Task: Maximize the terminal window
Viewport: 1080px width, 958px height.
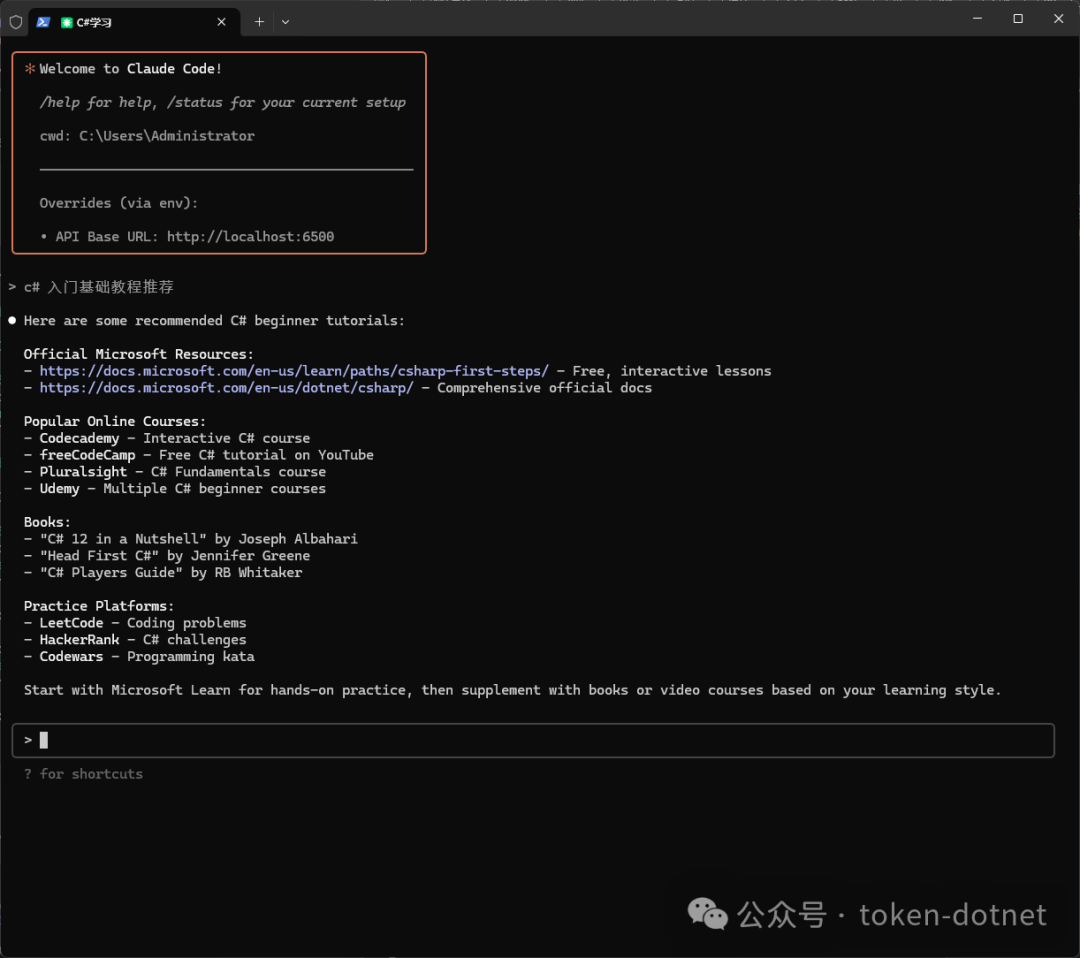Action: coord(1018,19)
